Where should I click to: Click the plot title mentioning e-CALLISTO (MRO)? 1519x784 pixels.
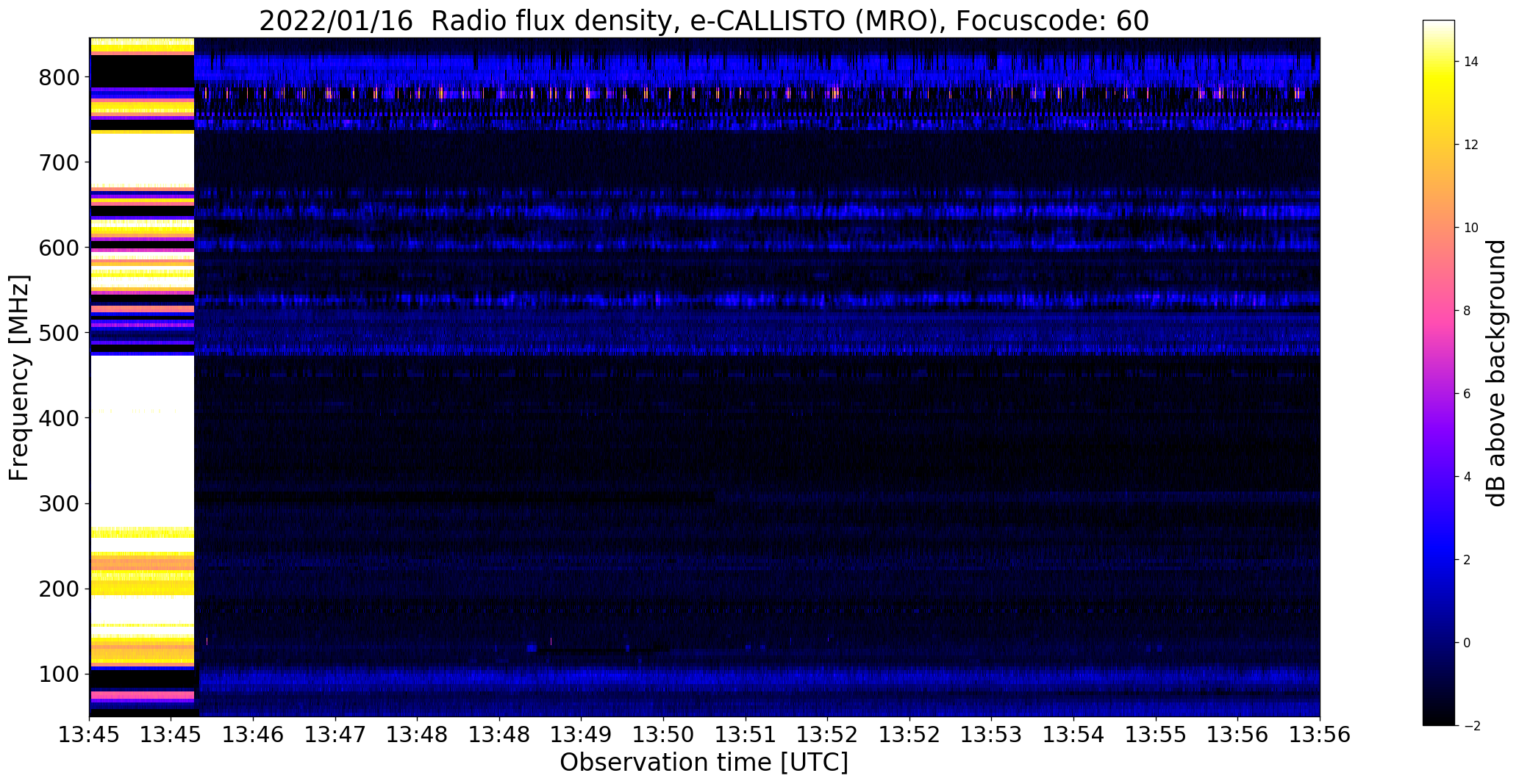pyautogui.click(x=704, y=21)
